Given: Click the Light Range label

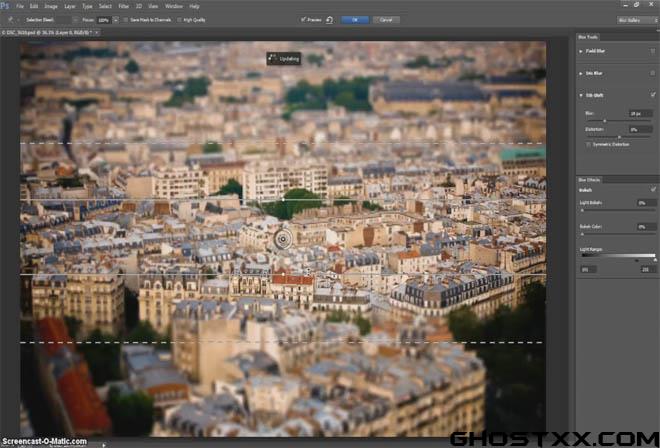Looking at the screenshot, I should click(591, 250).
